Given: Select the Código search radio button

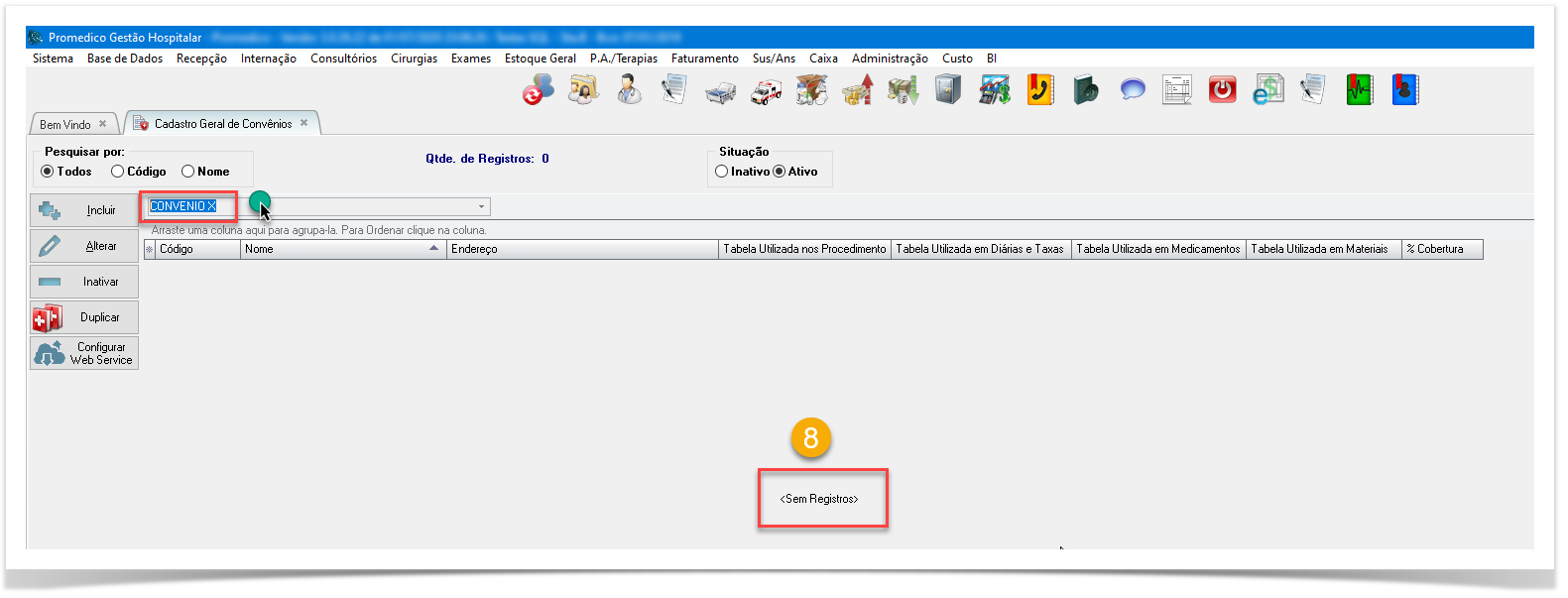Looking at the screenshot, I should pos(118,172).
